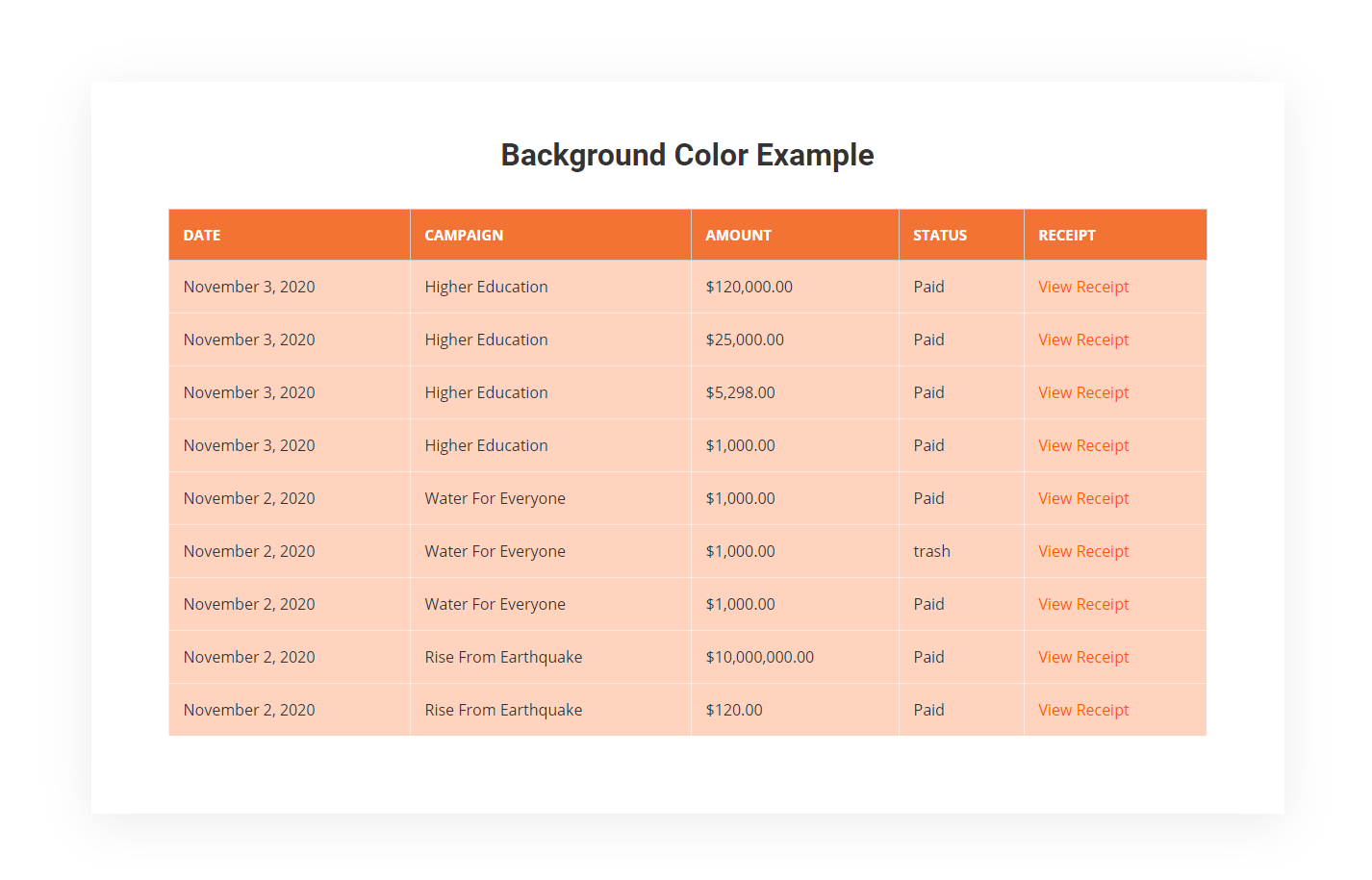The height and width of the screenshot is (880, 1372).
Task: Select the RECEIPT column header
Action: click(x=1066, y=235)
